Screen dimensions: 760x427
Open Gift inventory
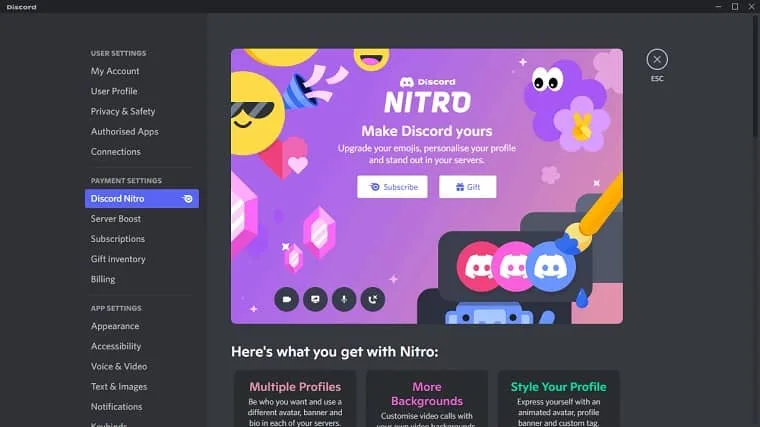pyautogui.click(x=118, y=259)
